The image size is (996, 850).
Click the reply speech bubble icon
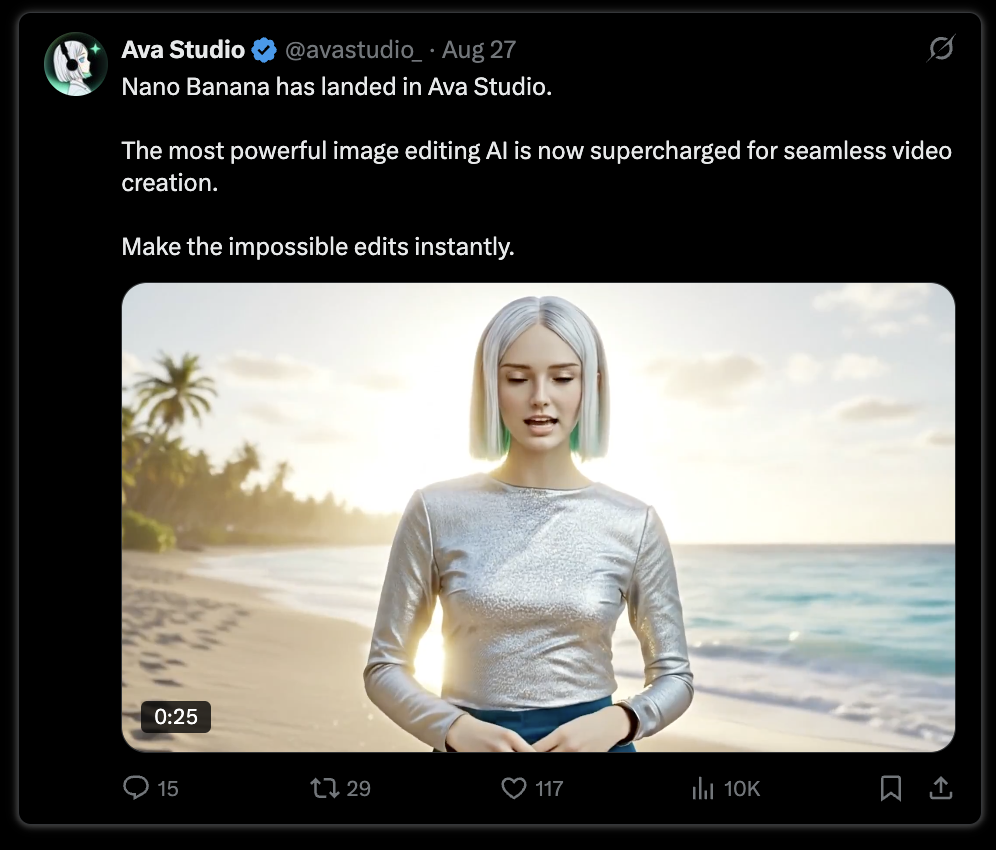point(135,788)
